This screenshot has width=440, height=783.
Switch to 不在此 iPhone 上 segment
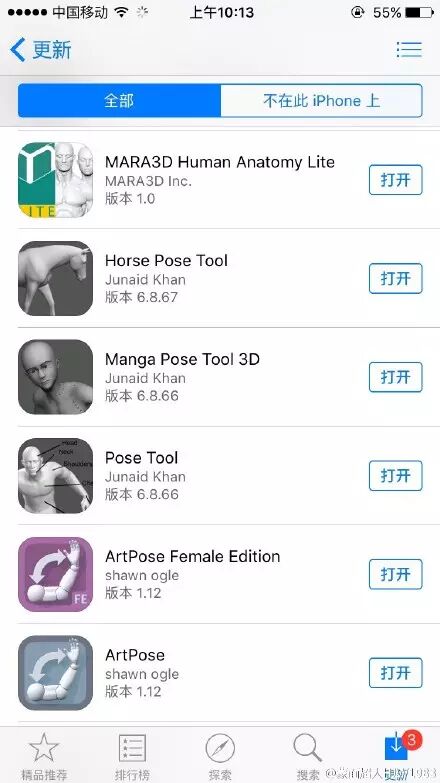[321, 100]
